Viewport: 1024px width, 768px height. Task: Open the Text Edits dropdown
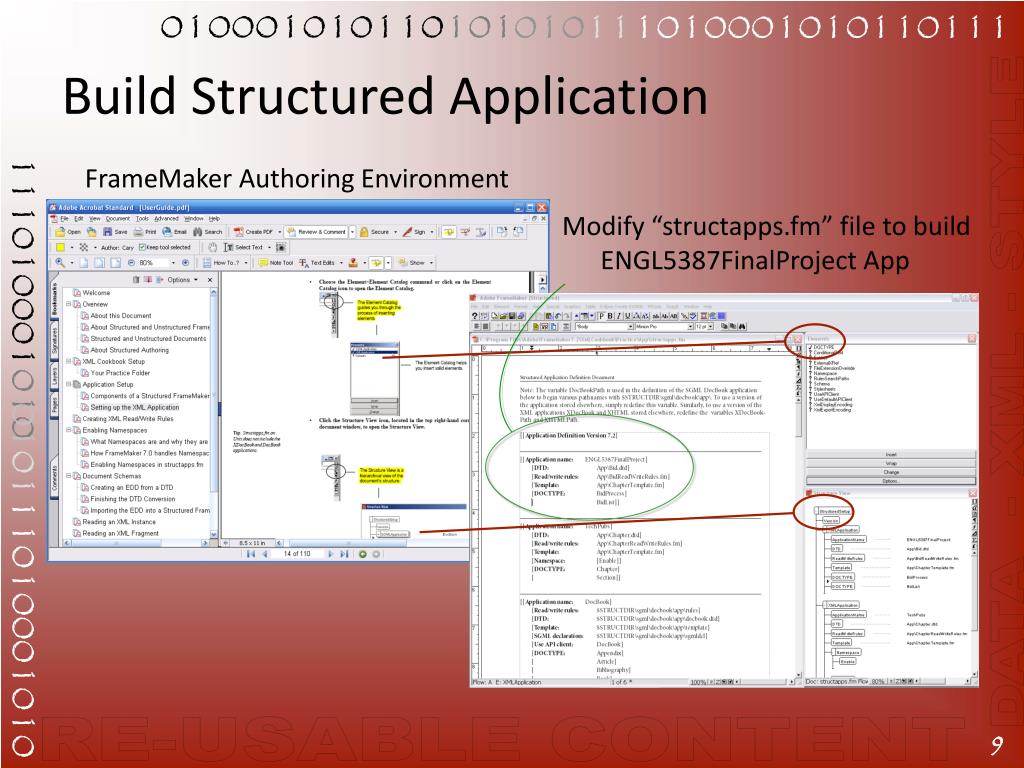pos(341,263)
